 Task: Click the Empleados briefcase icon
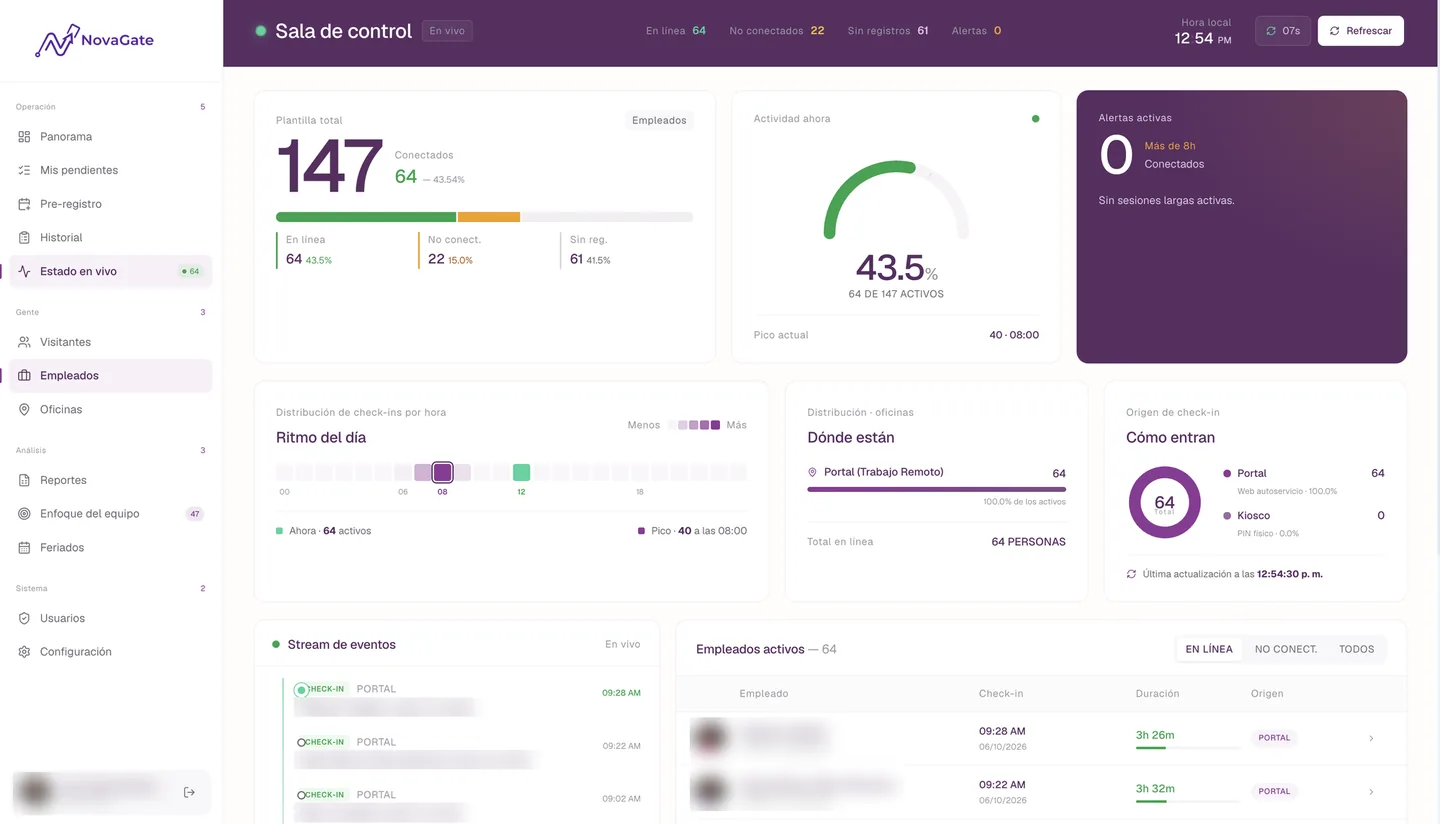pyautogui.click(x=24, y=376)
